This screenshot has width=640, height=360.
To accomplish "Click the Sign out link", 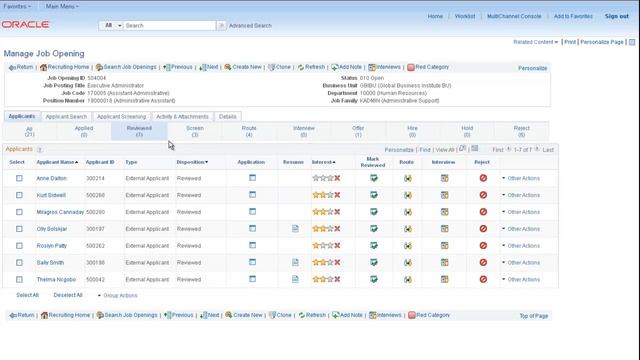I will tap(616, 16).
